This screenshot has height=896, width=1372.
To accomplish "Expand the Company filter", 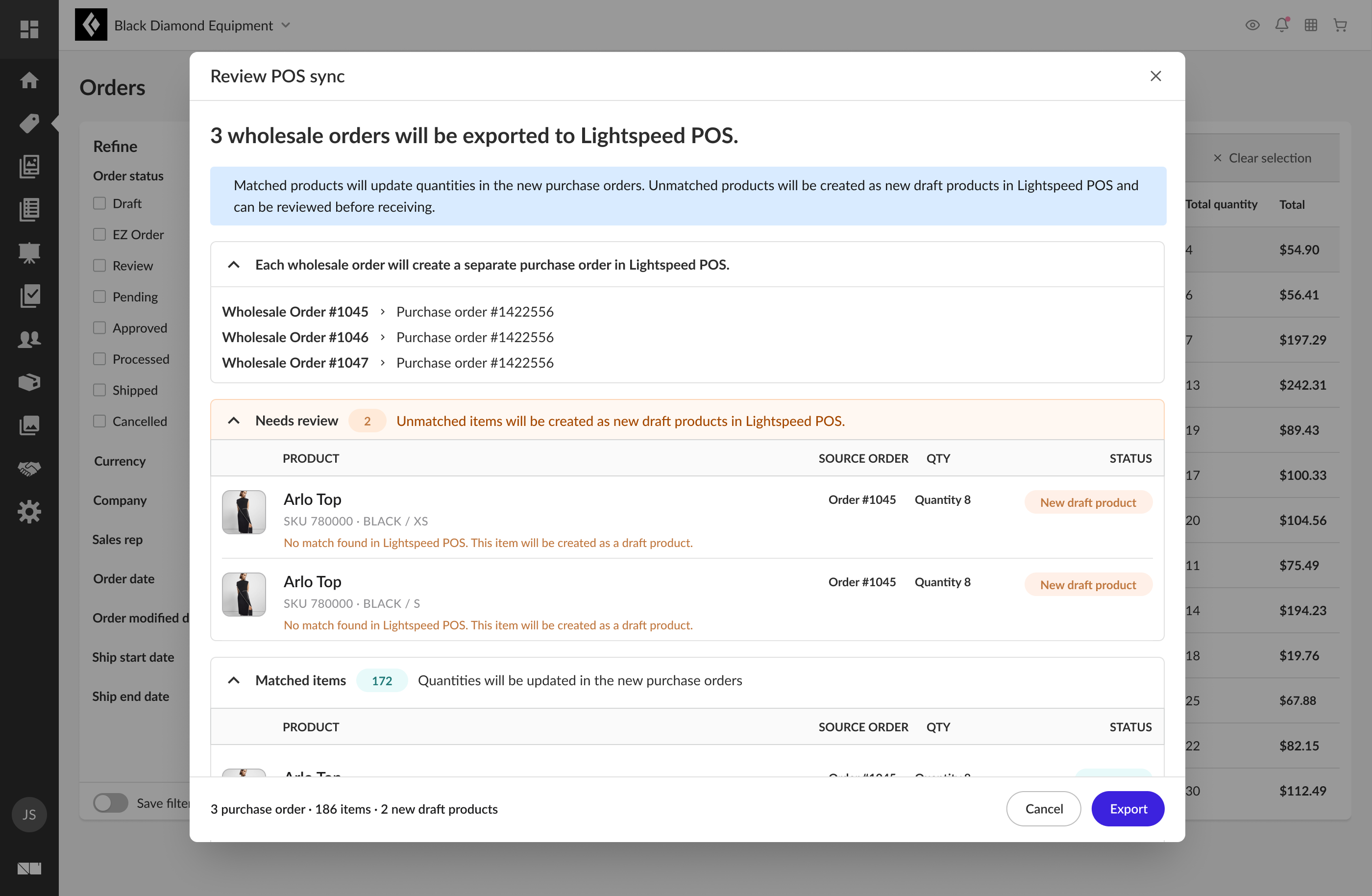I will (120, 500).
